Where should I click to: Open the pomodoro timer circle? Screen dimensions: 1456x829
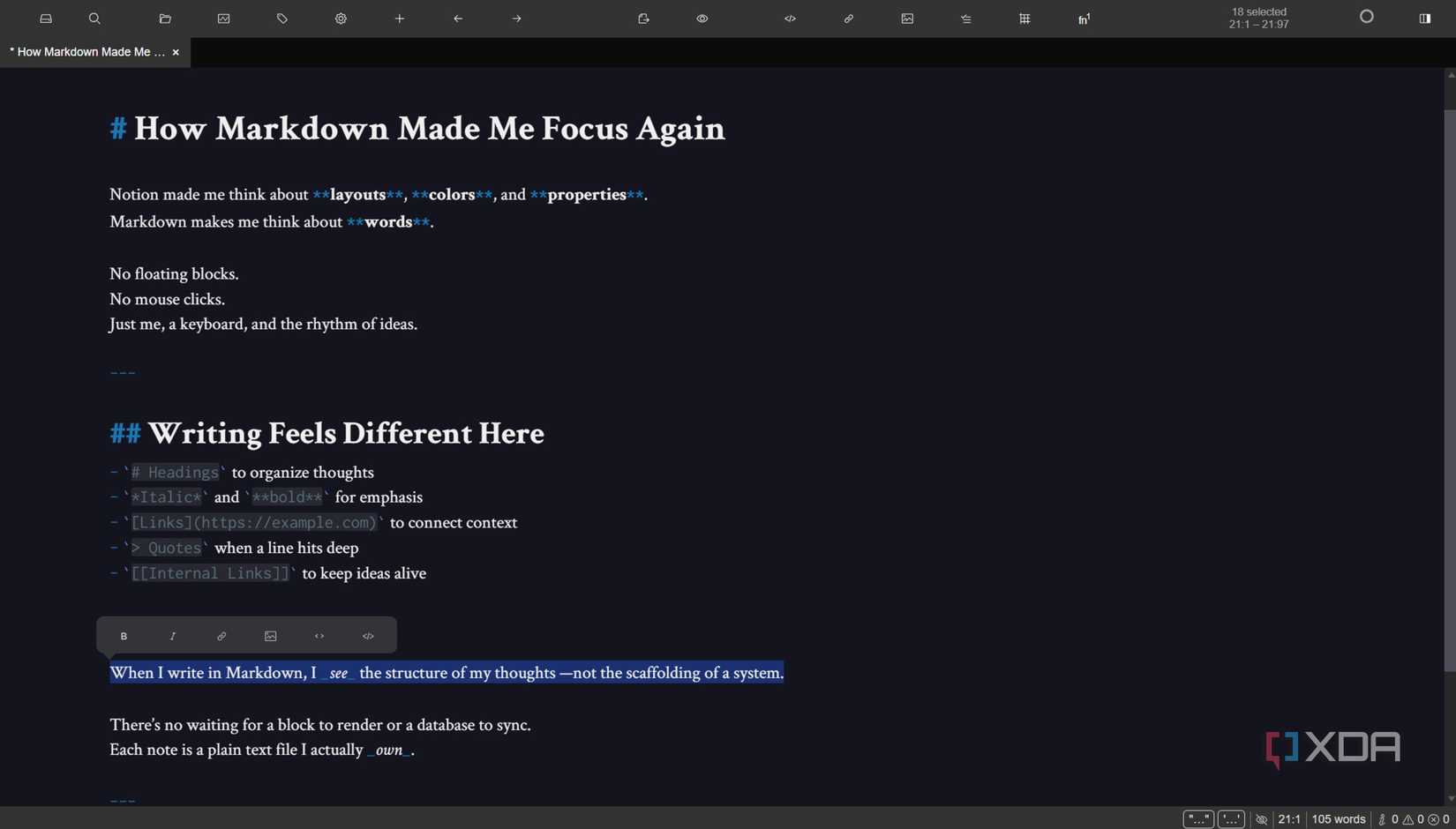(1367, 17)
